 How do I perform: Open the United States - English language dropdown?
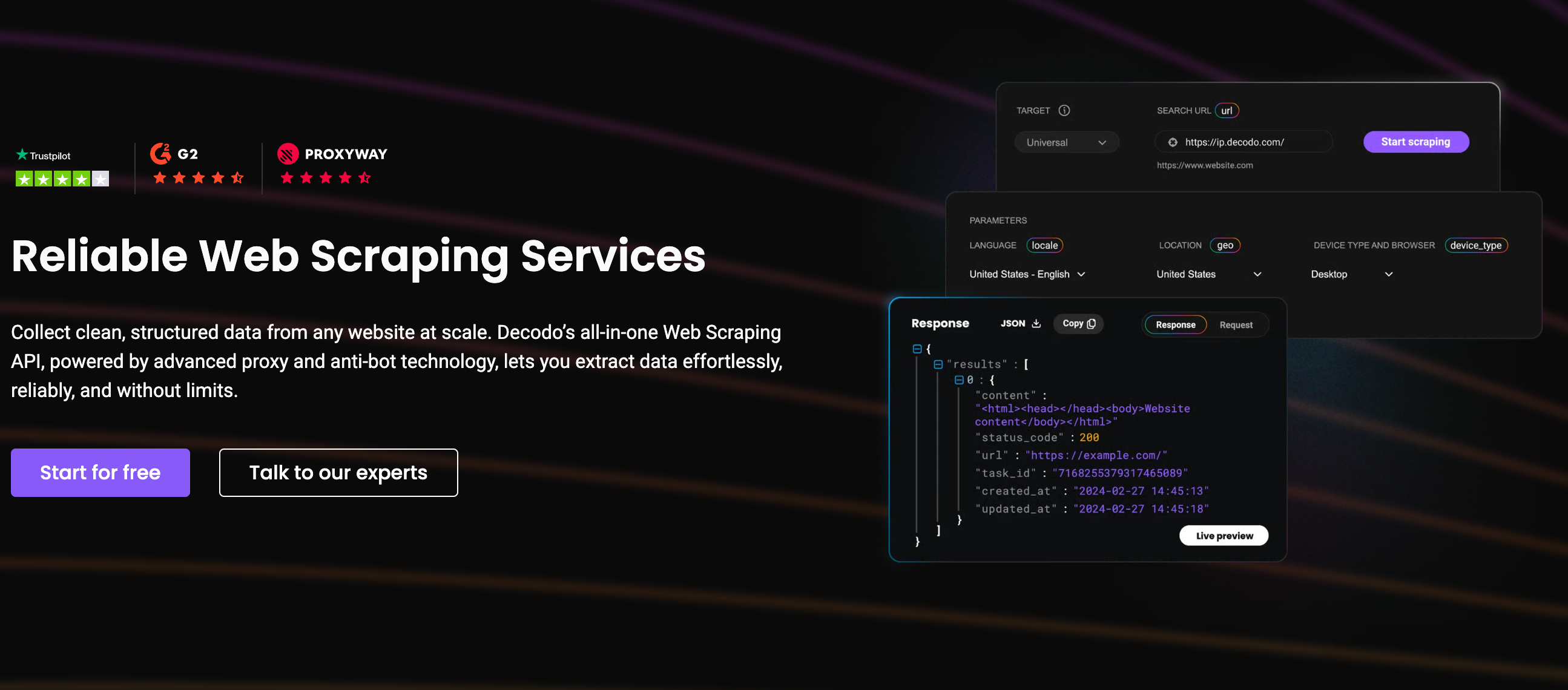click(x=1027, y=274)
